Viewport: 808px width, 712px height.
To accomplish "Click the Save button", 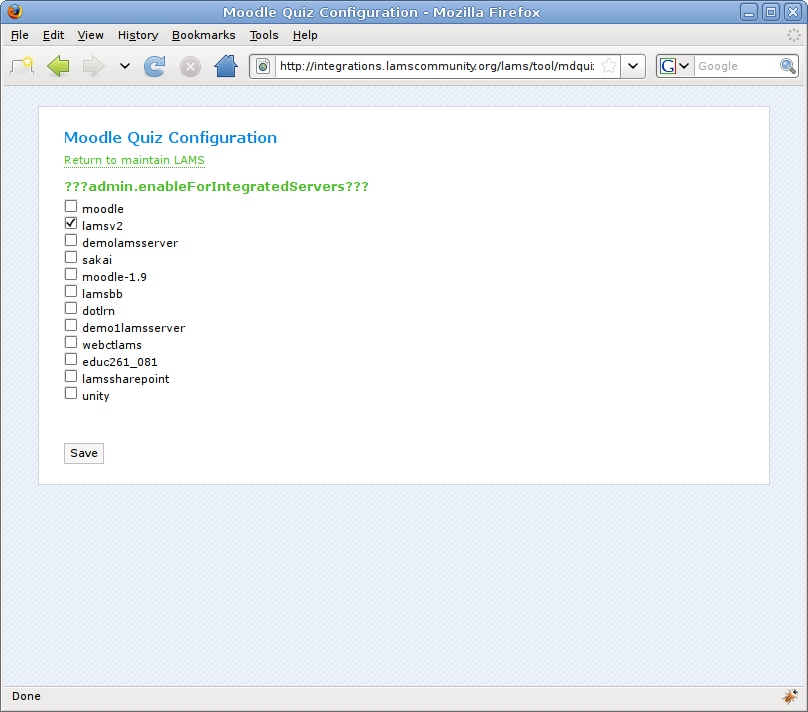I will 84,453.
